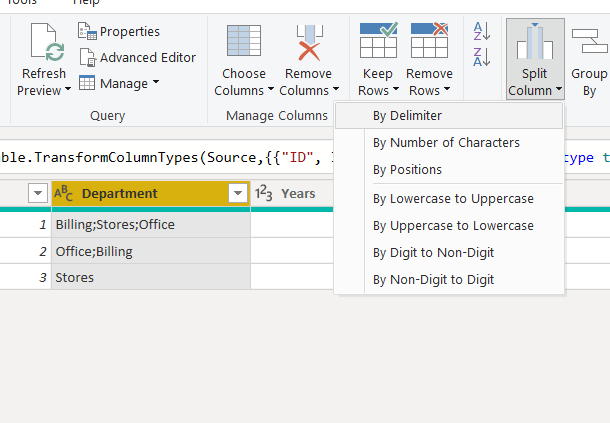Screen dimensions: 610x423
Task: Select the Billing;Stores;Office cell
Action: point(151,225)
